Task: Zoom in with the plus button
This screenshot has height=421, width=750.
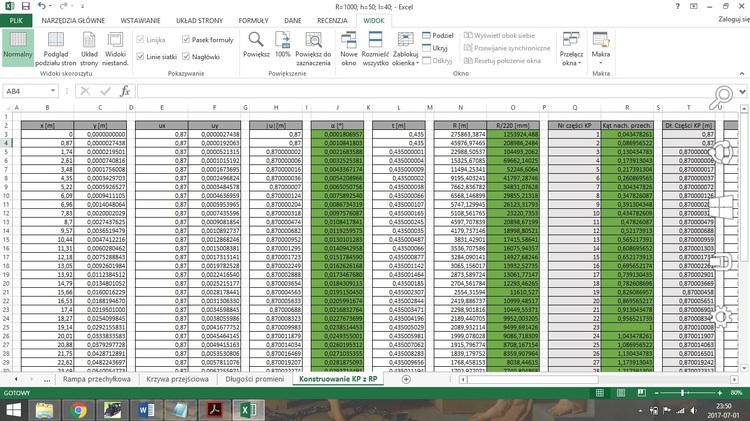Action: (719, 393)
